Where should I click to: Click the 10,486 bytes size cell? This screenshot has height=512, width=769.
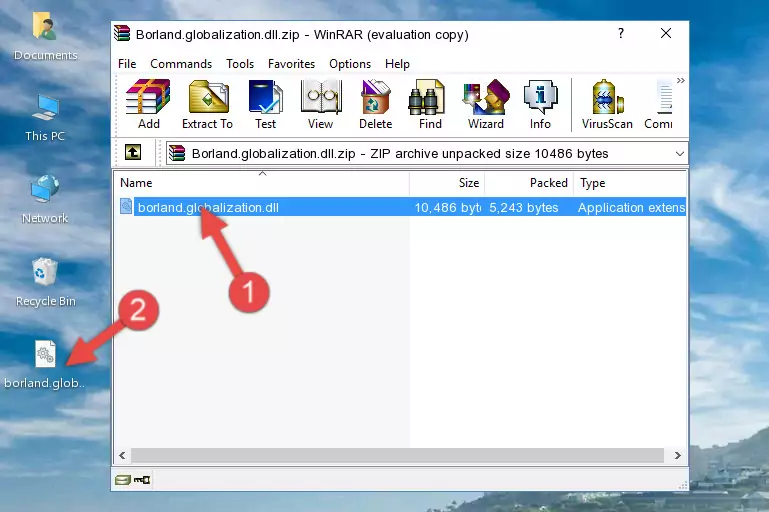pos(448,207)
